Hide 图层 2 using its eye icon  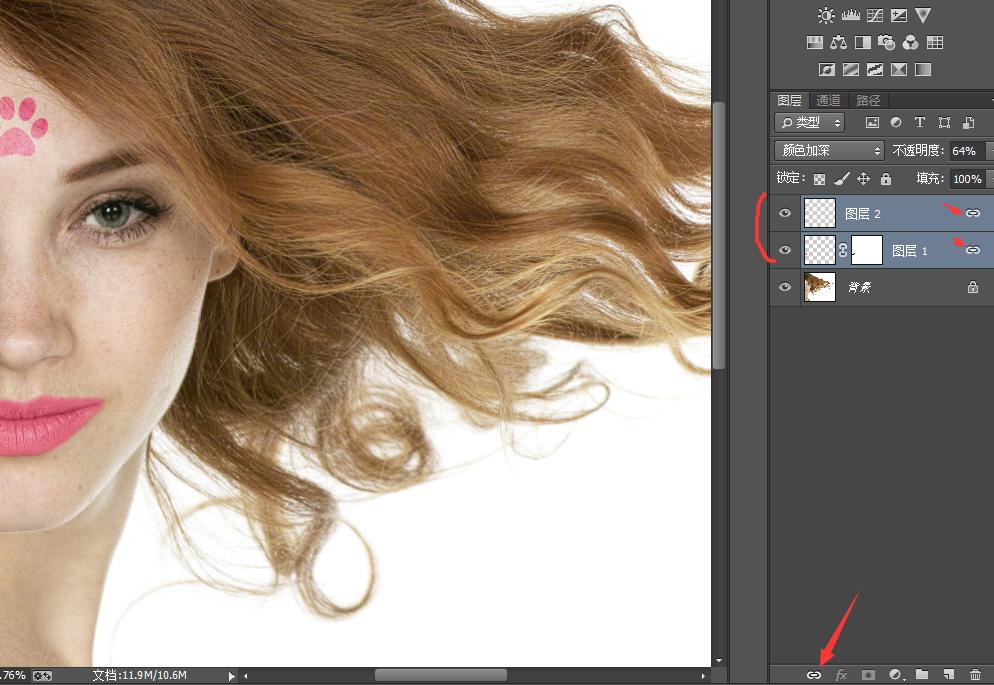tap(785, 213)
